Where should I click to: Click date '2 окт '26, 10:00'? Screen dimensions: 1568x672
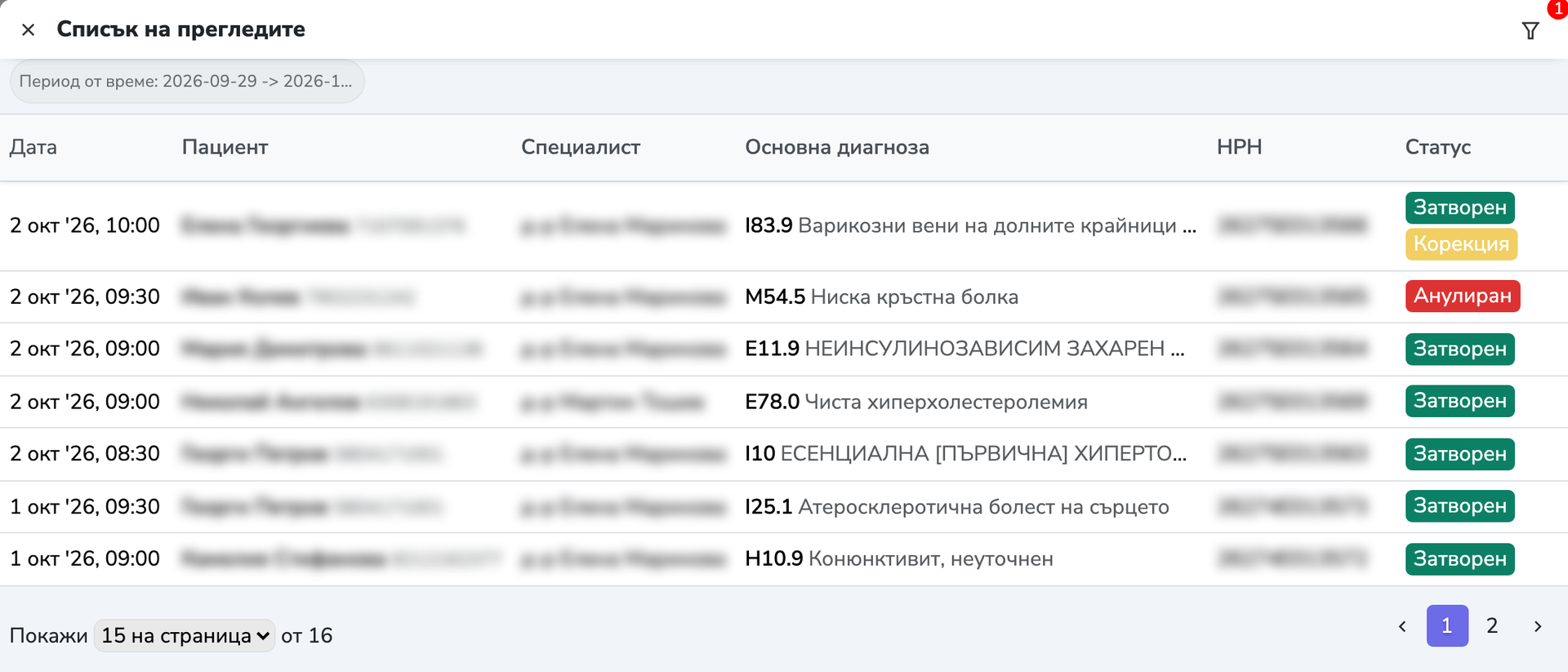pos(85,225)
